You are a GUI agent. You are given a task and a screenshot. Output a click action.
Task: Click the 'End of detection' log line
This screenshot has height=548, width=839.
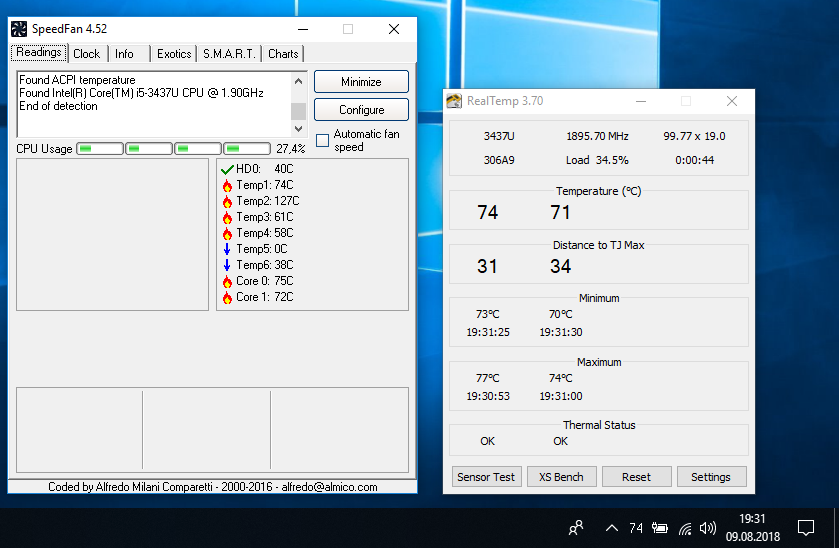click(x=58, y=106)
